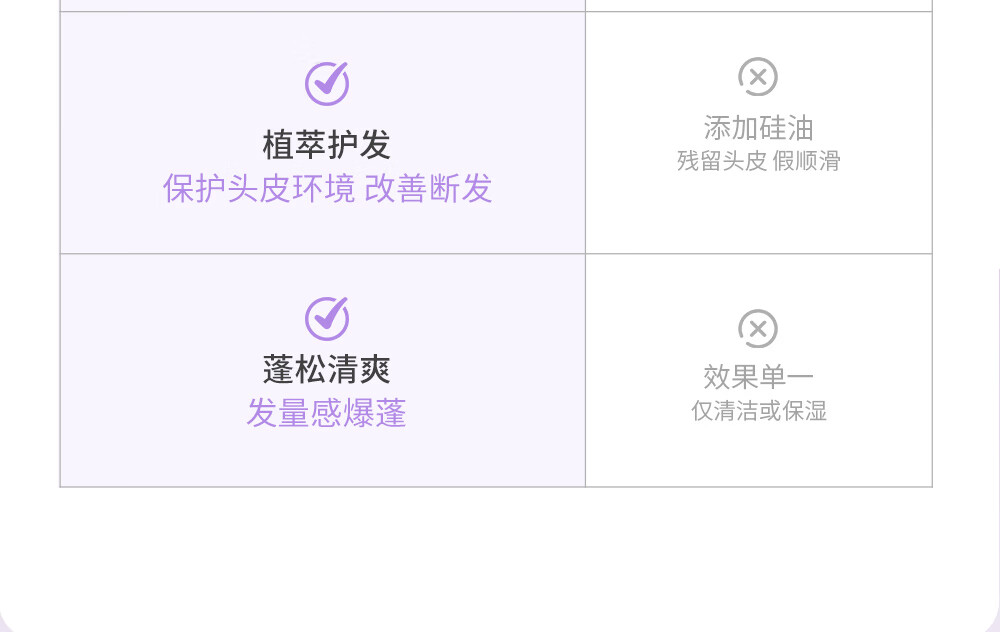Screen dimensions: 1000x632
Task: Click the gray X icon above 添加硅油
Action: [758, 77]
